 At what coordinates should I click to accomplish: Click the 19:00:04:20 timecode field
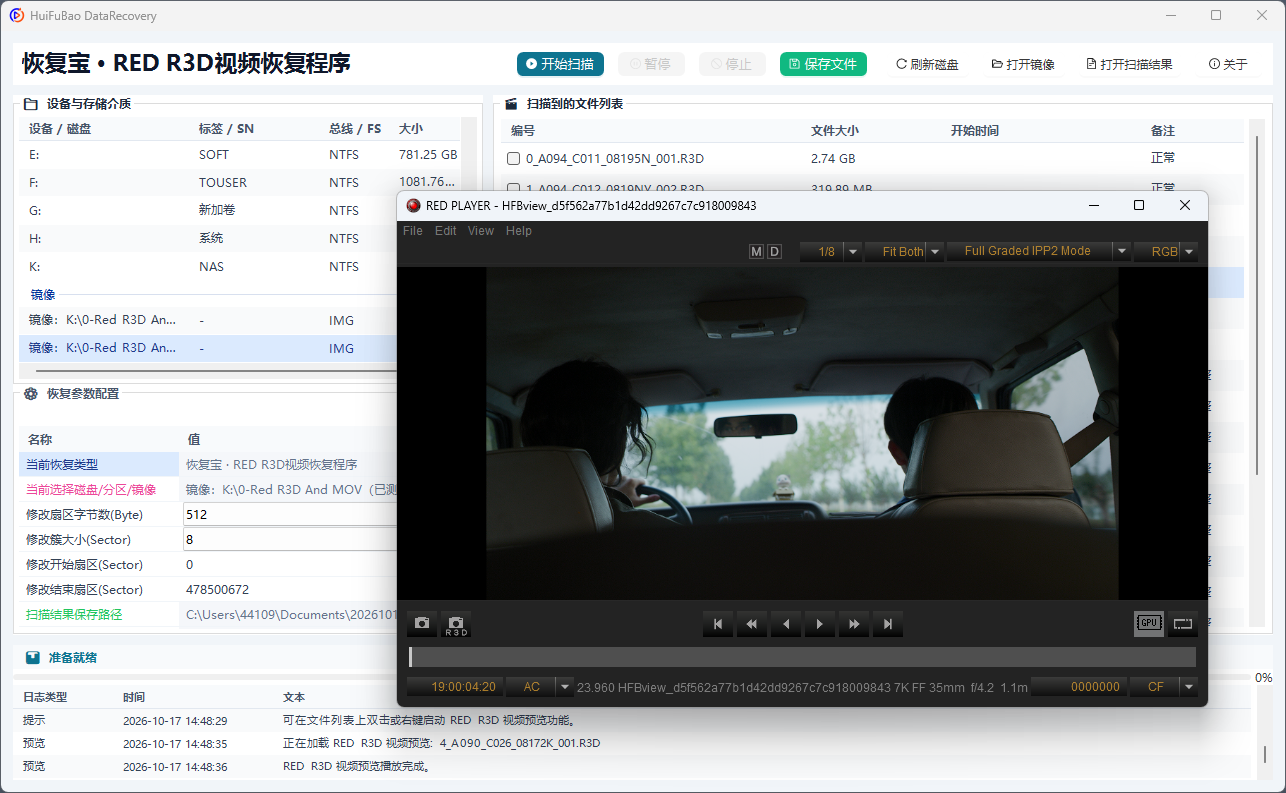pyautogui.click(x=455, y=687)
